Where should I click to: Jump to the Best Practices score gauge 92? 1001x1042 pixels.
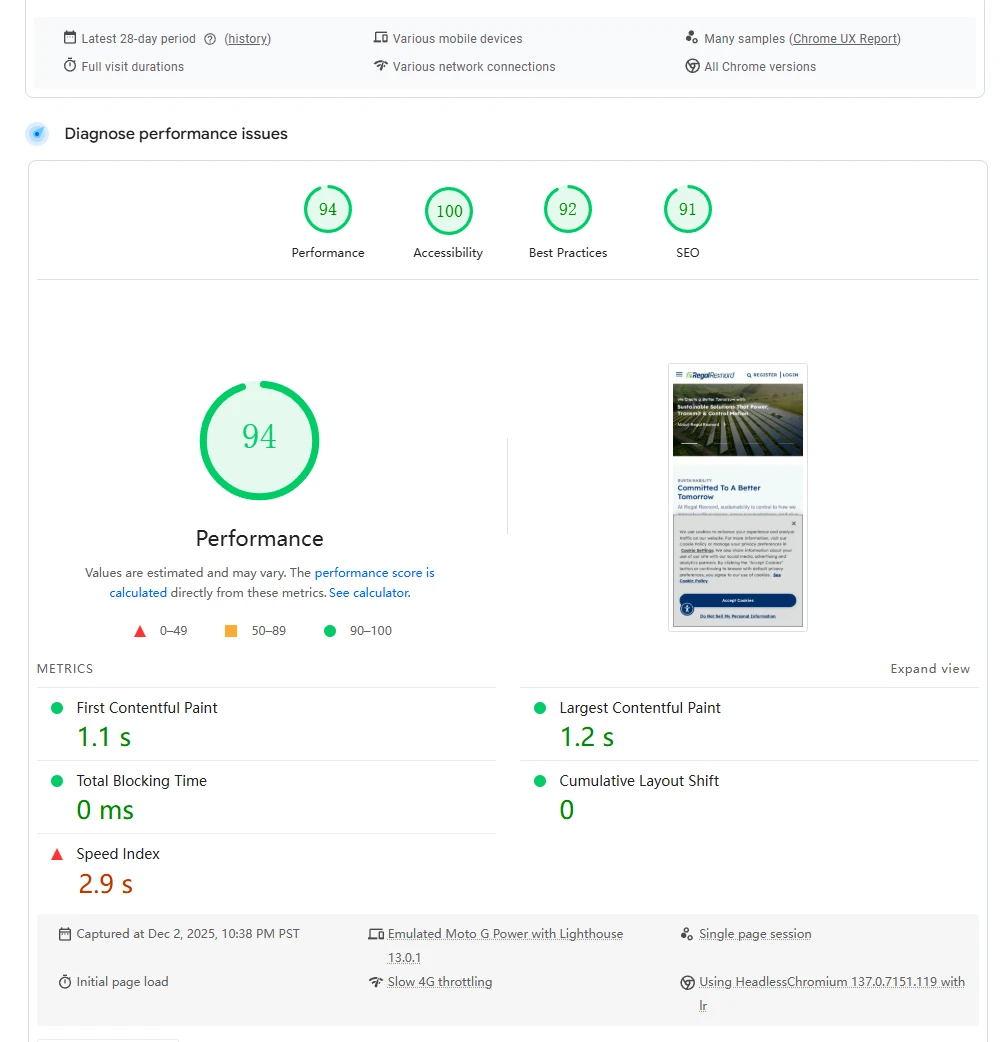568,209
